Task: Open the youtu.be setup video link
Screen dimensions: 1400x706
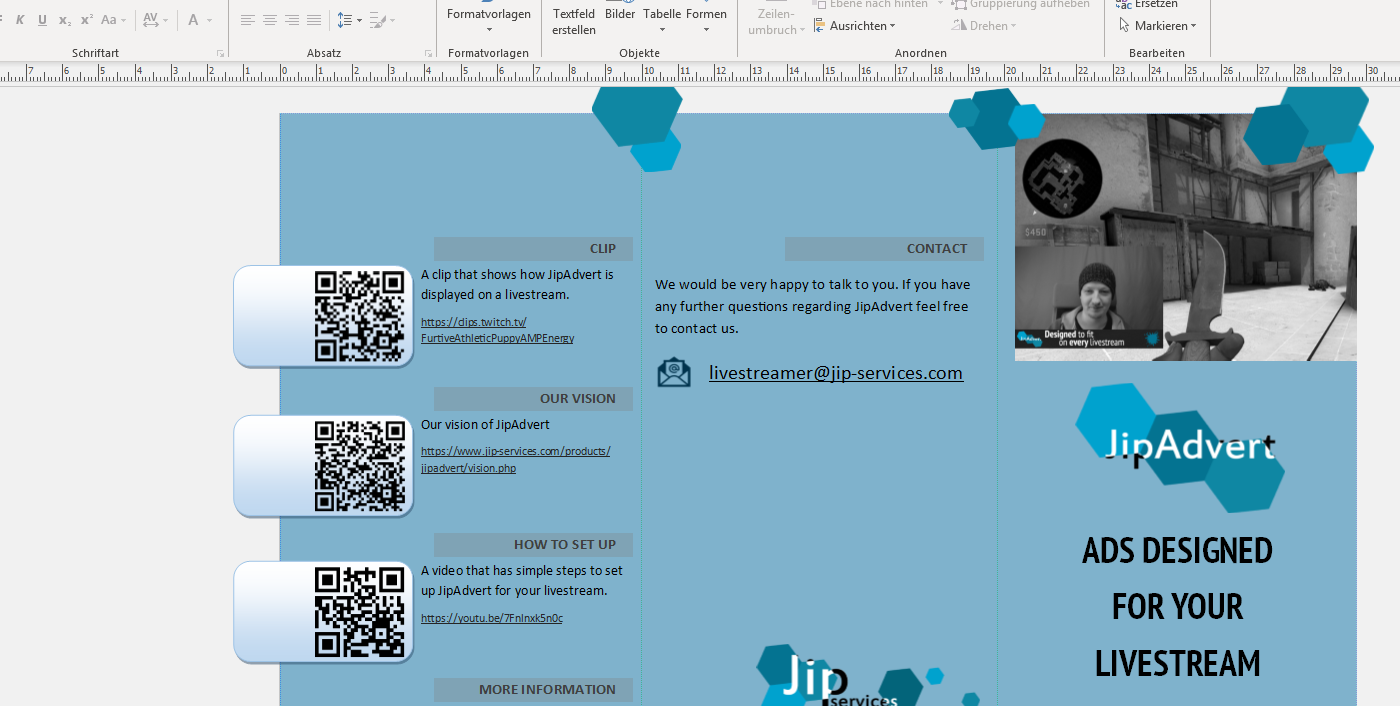Action: tap(491, 618)
